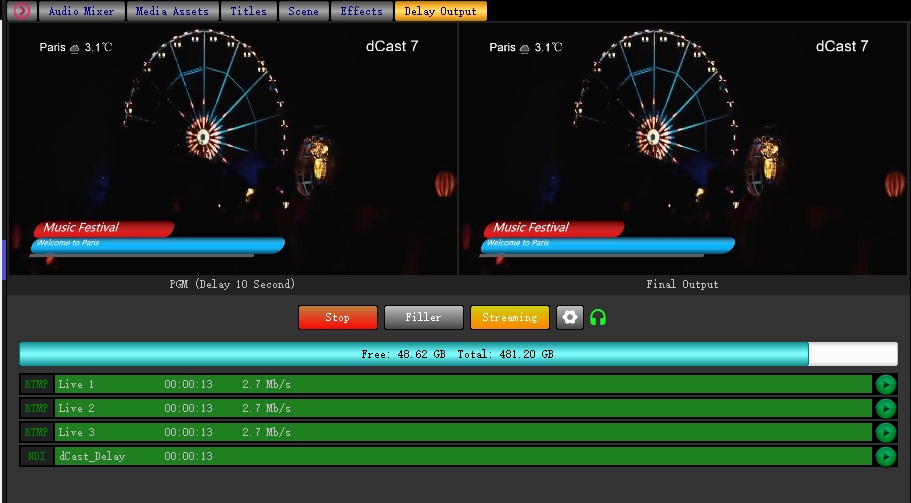Select the Live 2 stream row
Viewport: 911px width, 503px height.
[x=460, y=408]
